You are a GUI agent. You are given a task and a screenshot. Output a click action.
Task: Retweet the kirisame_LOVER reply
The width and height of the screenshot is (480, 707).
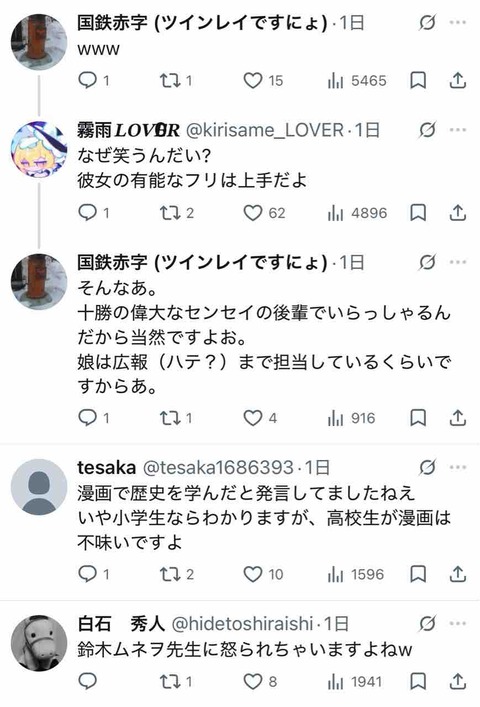177,213
